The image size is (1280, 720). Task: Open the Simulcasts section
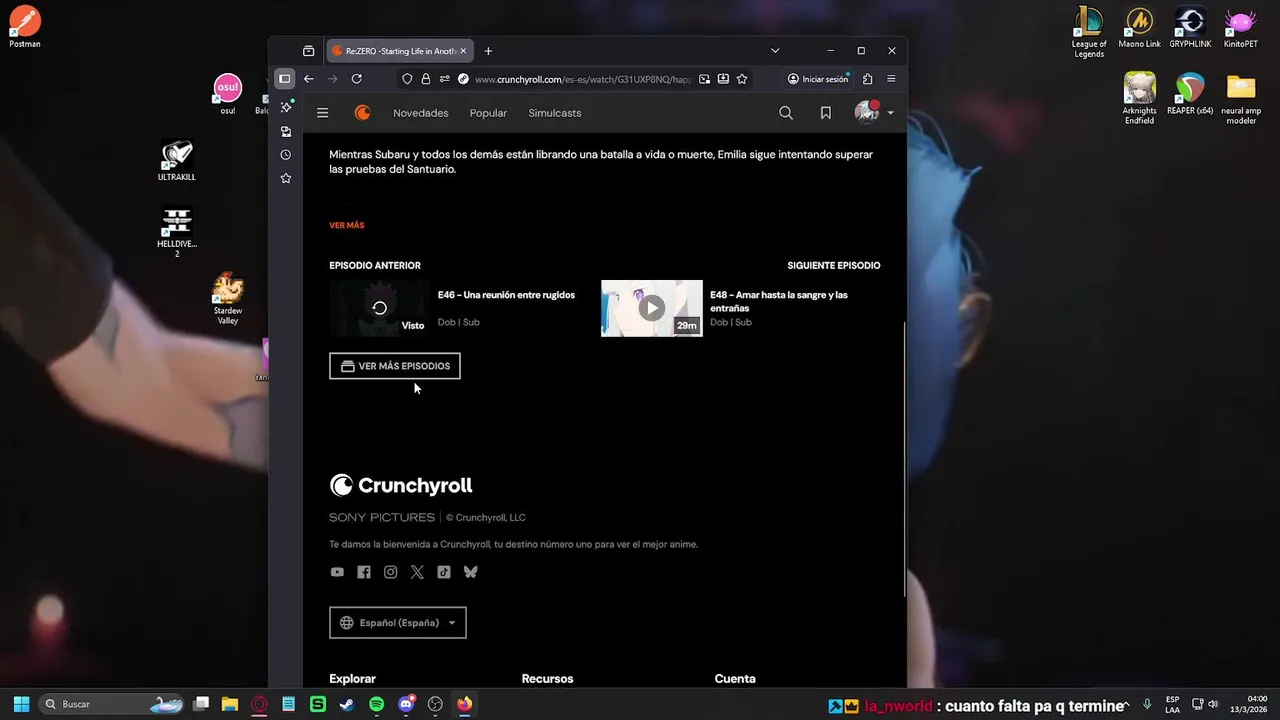coord(555,113)
